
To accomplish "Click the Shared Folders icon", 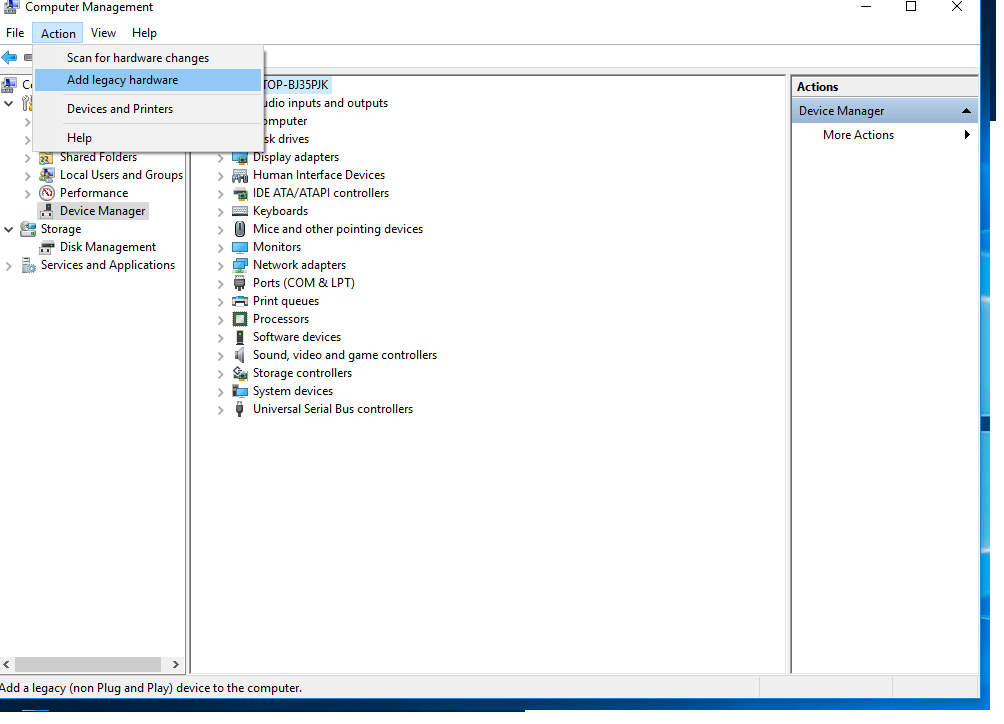I will coord(46,157).
